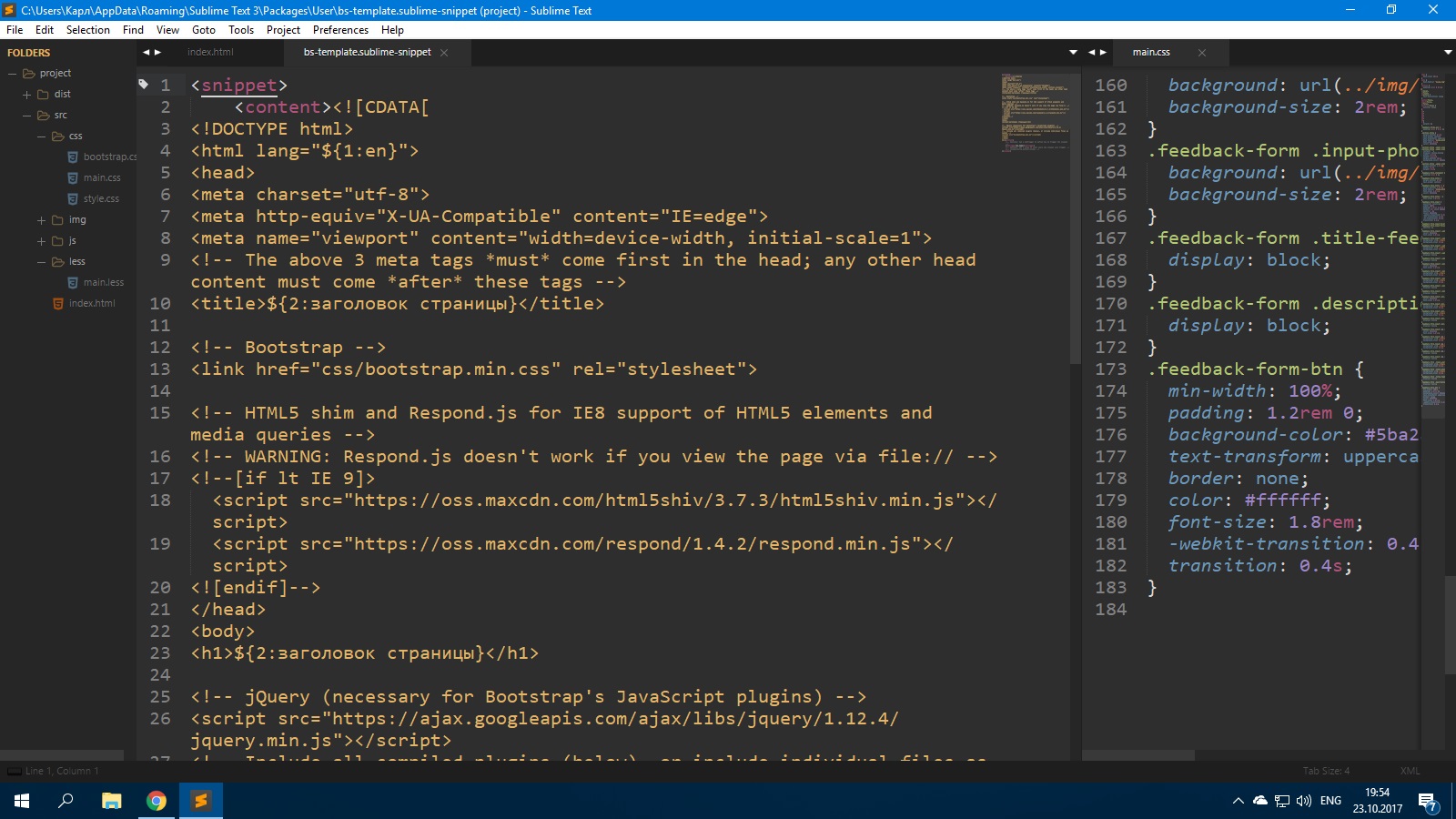Screen dimensions: 1456x819
Task: Click the left tab scroll arrow in first pane
Action: click(x=146, y=53)
